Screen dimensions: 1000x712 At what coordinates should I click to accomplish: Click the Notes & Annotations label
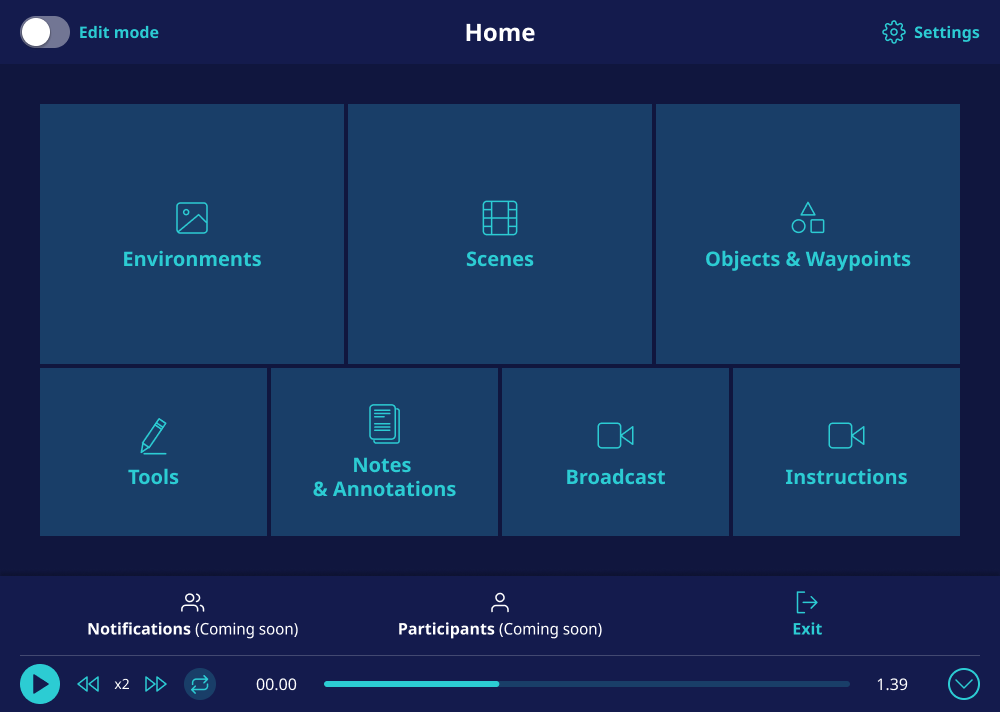[385, 477]
